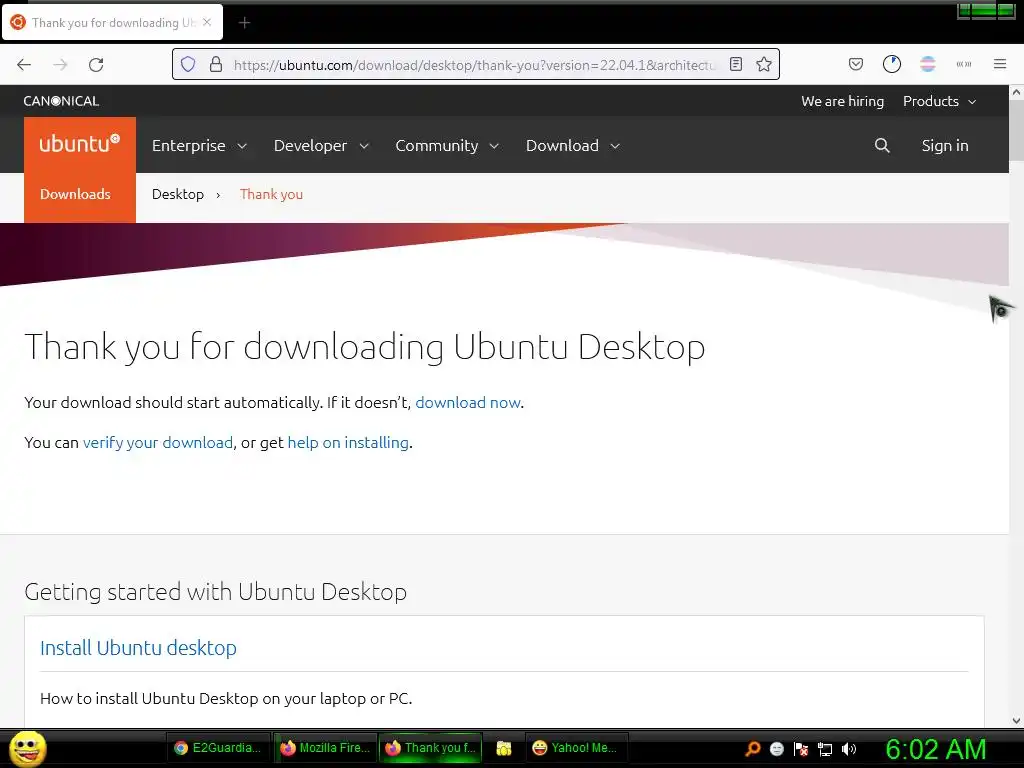Viewport: 1024px width, 768px height.
Task: Expand the Download menu
Action: coord(573,145)
